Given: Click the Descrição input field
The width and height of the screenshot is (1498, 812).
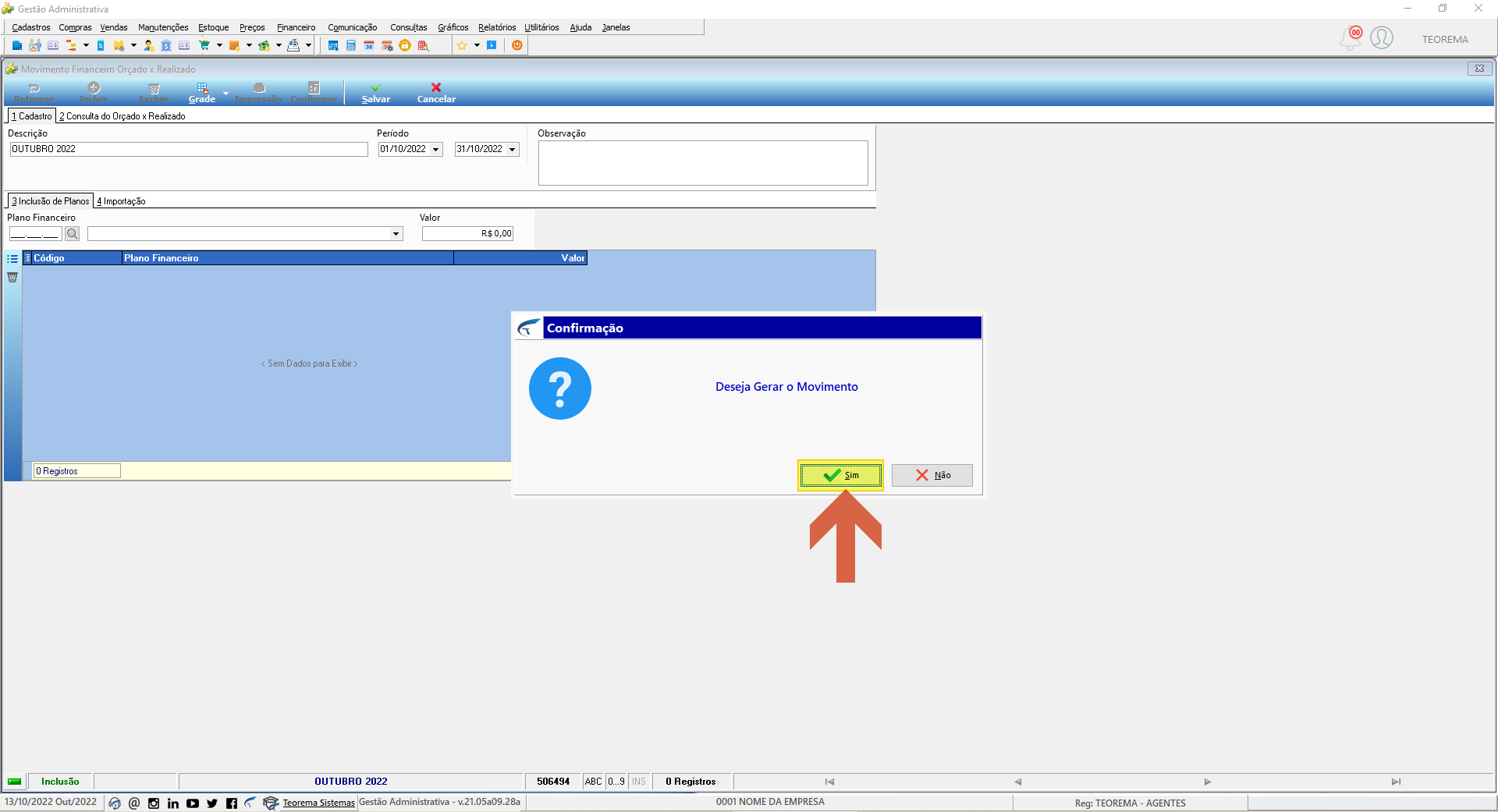Looking at the screenshot, I should 189,149.
